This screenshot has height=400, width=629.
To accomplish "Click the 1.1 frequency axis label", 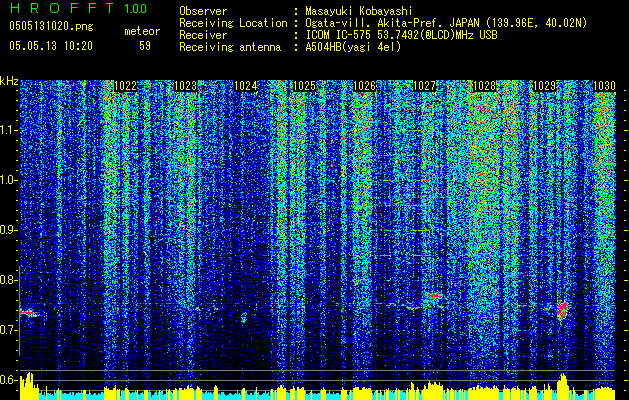I will tap(9, 130).
